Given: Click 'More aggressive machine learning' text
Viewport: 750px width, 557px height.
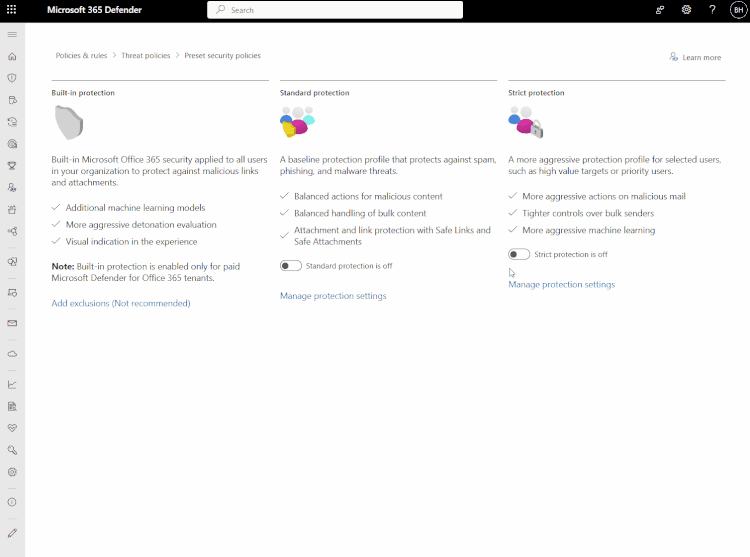Looking at the screenshot, I should click(589, 230).
